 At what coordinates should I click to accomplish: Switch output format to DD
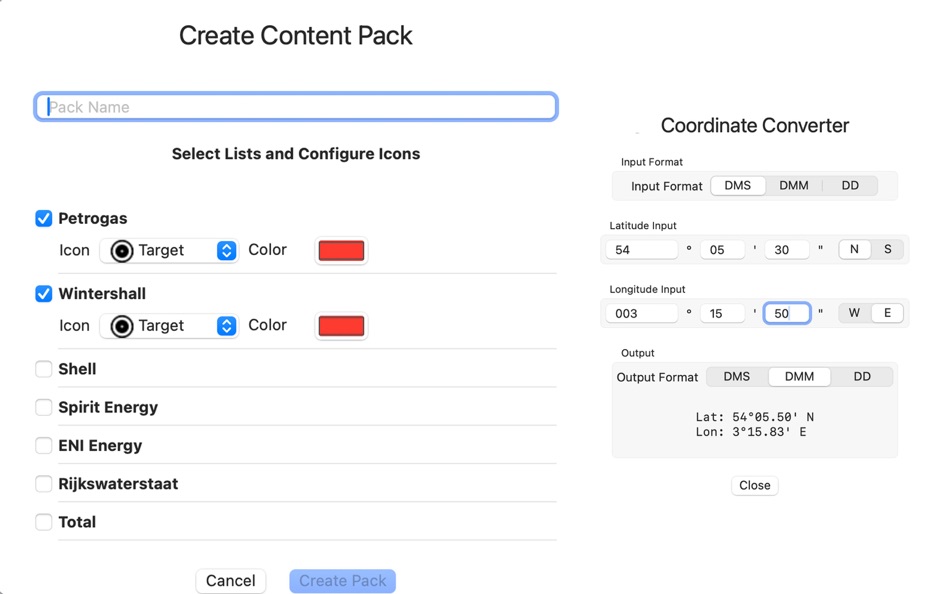(x=862, y=376)
